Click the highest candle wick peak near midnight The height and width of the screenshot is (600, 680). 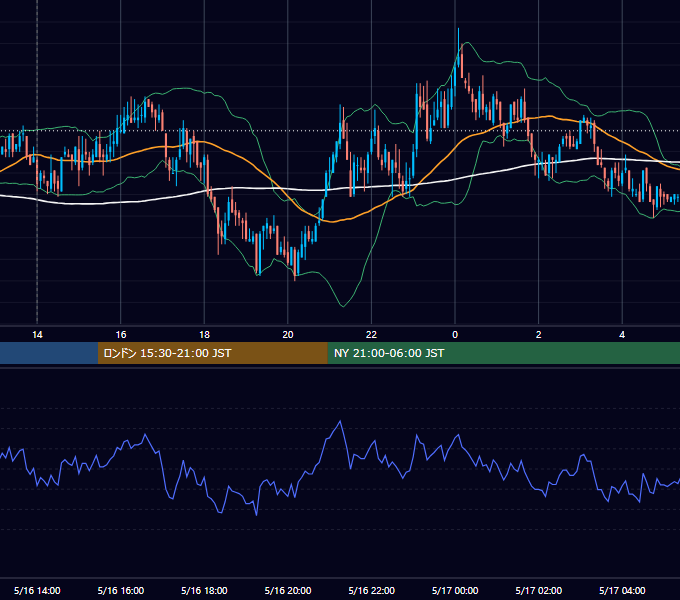458,29
